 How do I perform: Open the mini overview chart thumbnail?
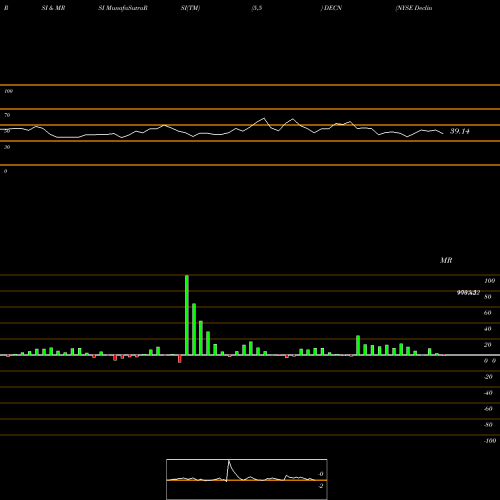(x=247, y=479)
